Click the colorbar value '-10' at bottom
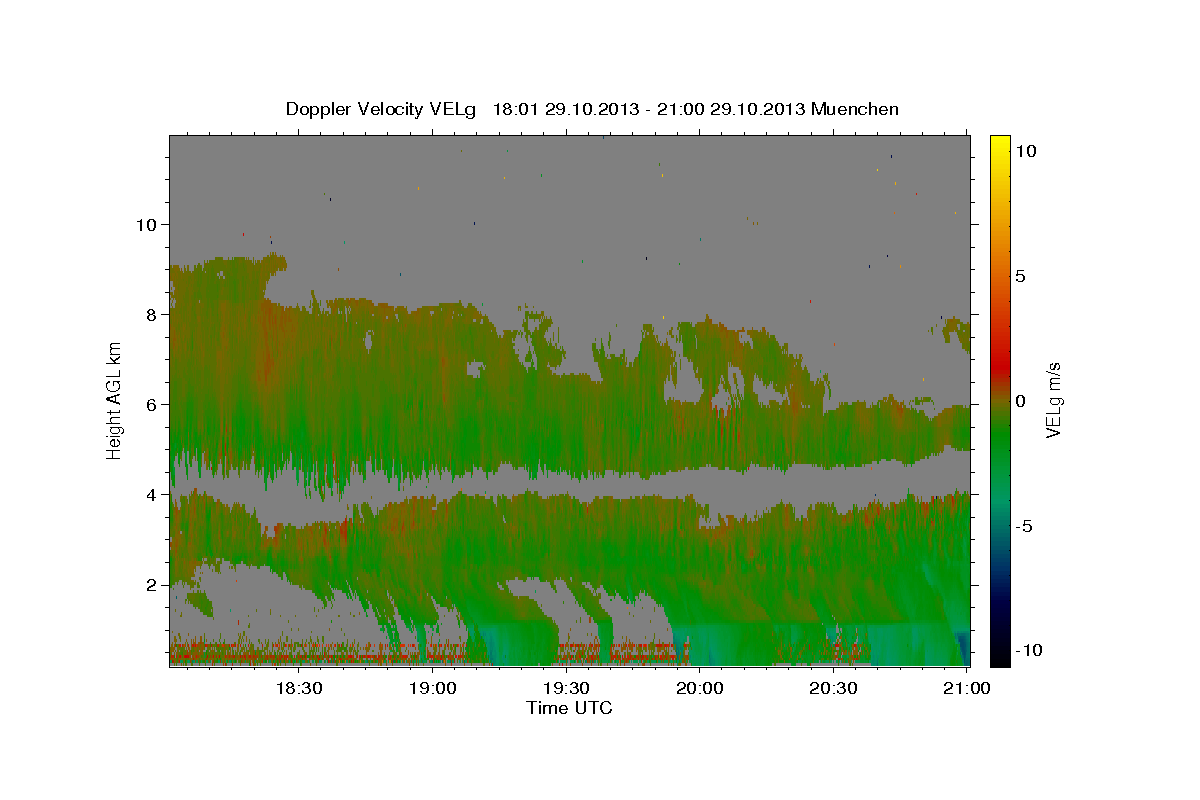 [x=1029, y=650]
